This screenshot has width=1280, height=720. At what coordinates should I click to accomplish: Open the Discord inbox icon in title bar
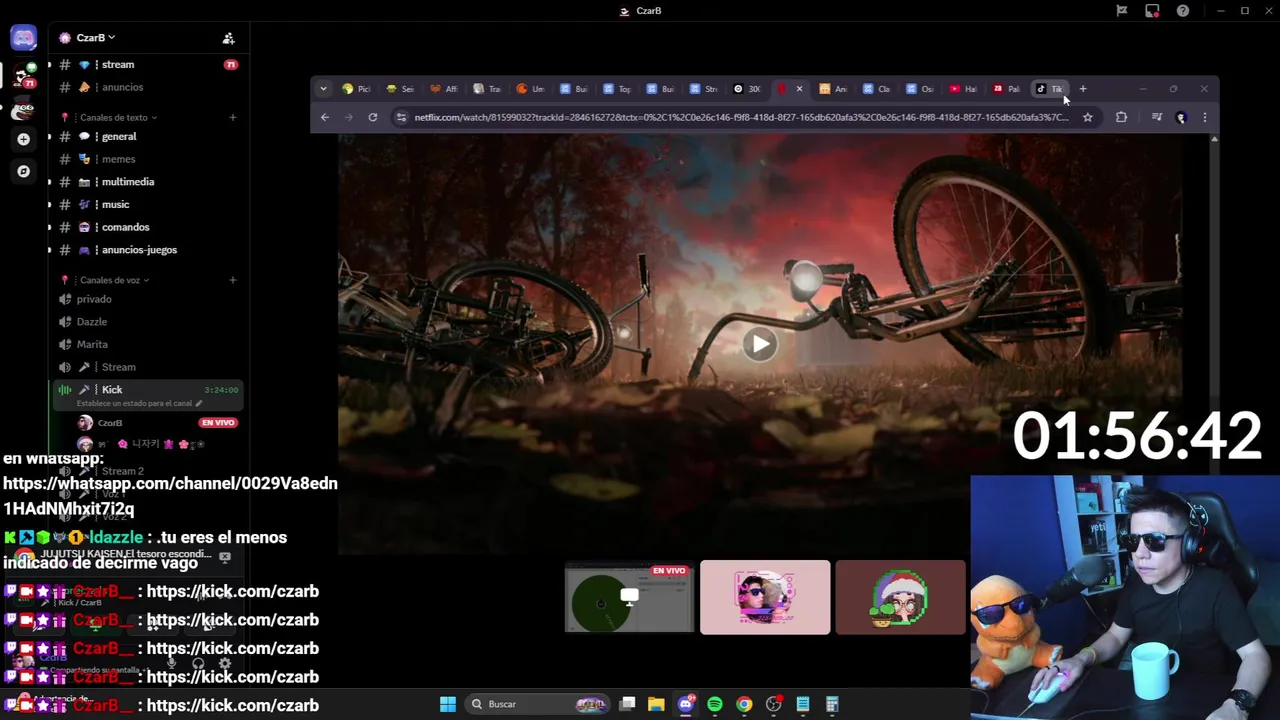(x=1152, y=11)
